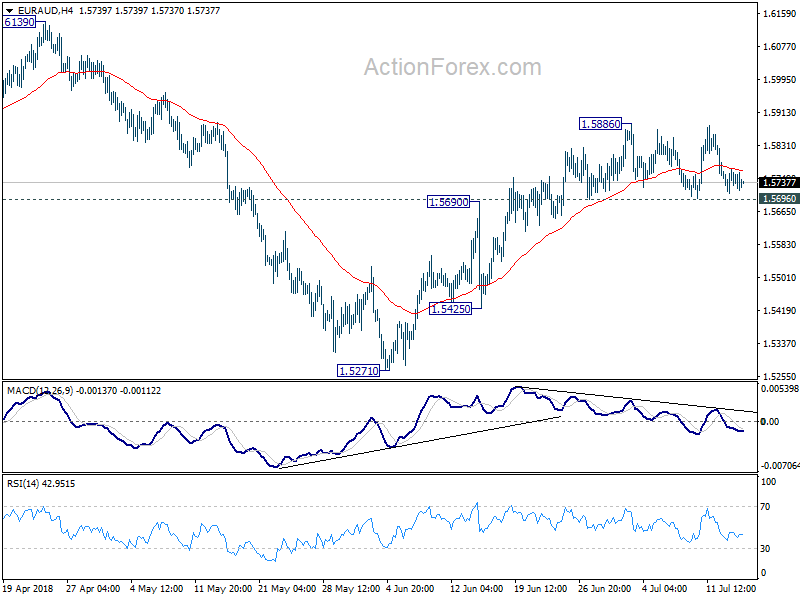Viewport: 800px width, 600px height.
Task: Click the 21 May 04:00 date label
Action: pyautogui.click(x=287, y=589)
